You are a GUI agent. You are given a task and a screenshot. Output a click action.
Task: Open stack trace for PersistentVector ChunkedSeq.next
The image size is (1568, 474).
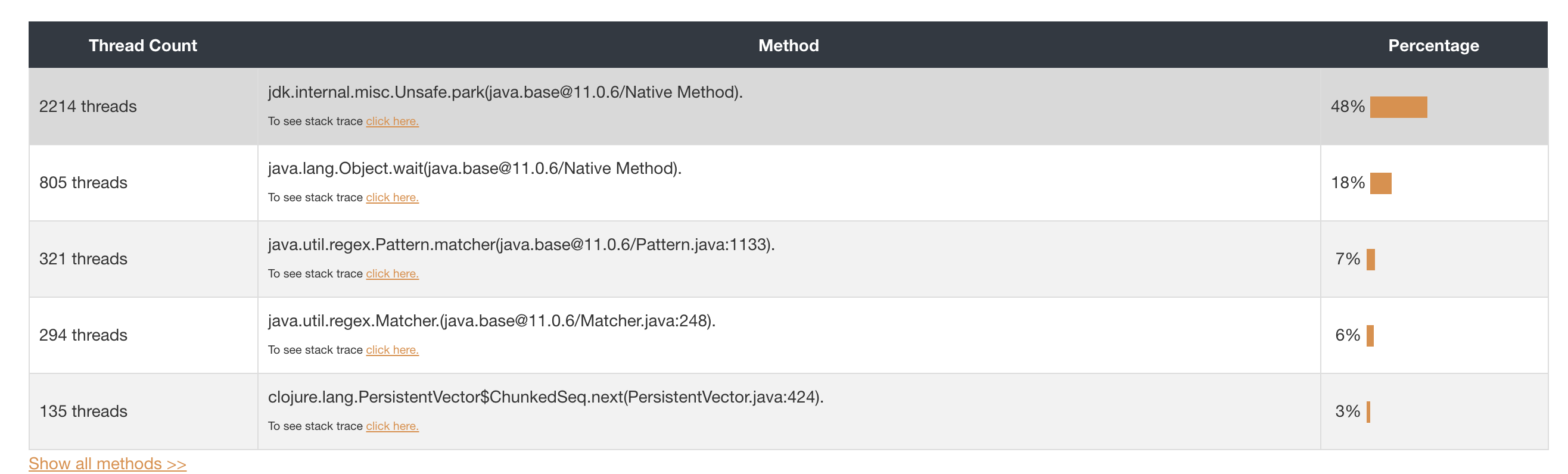point(392,426)
